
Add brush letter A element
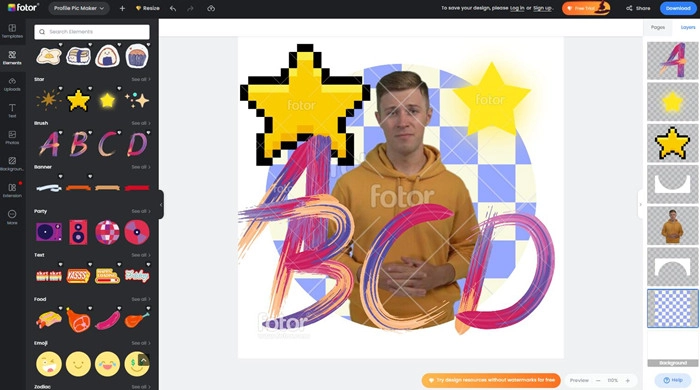(49, 144)
